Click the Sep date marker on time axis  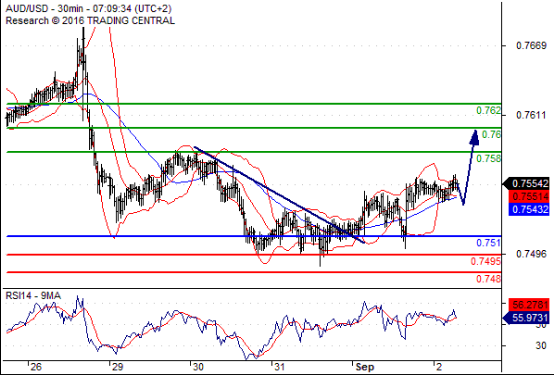pos(365,367)
